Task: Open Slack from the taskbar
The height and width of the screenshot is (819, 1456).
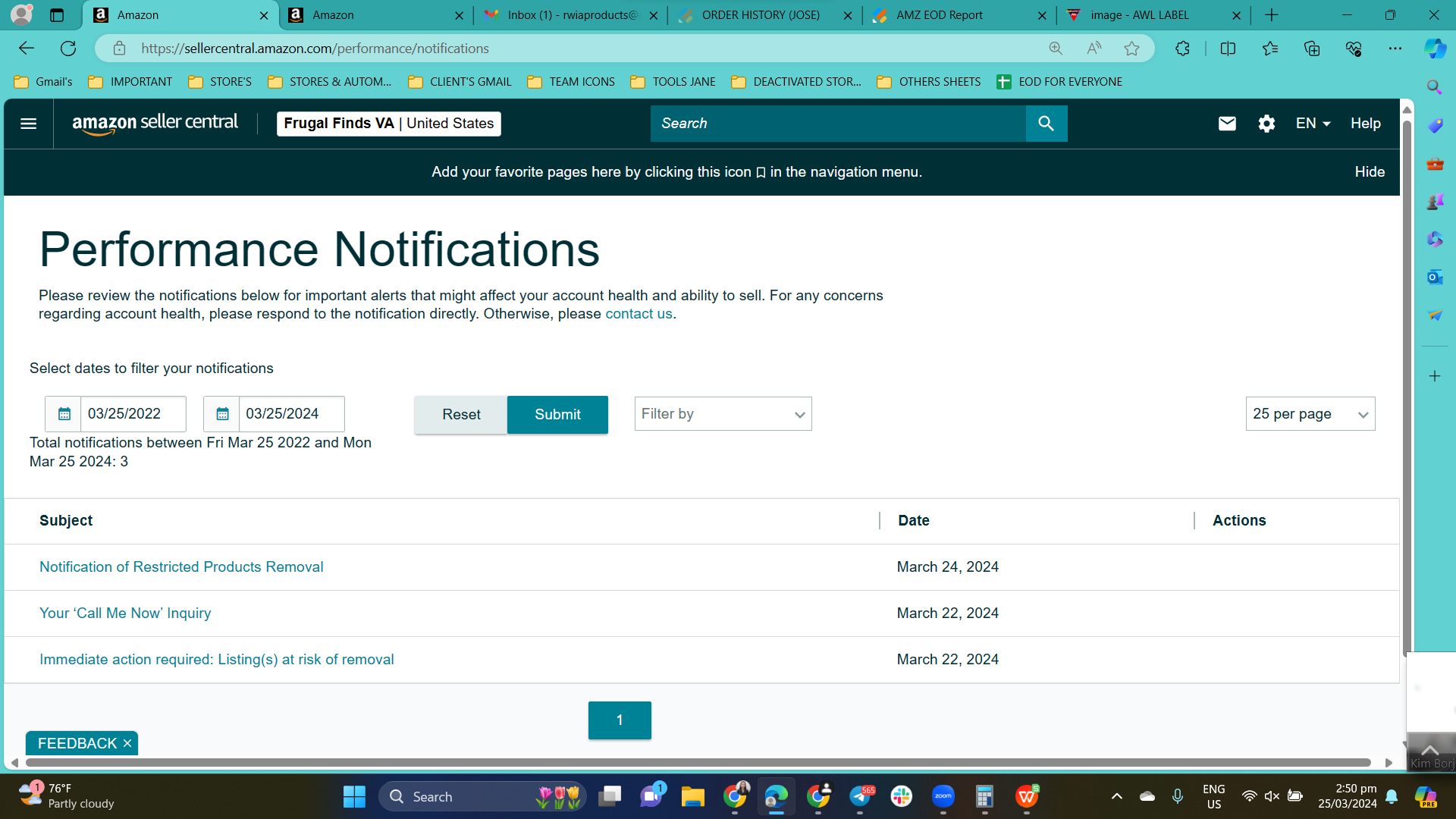Action: 902,796
